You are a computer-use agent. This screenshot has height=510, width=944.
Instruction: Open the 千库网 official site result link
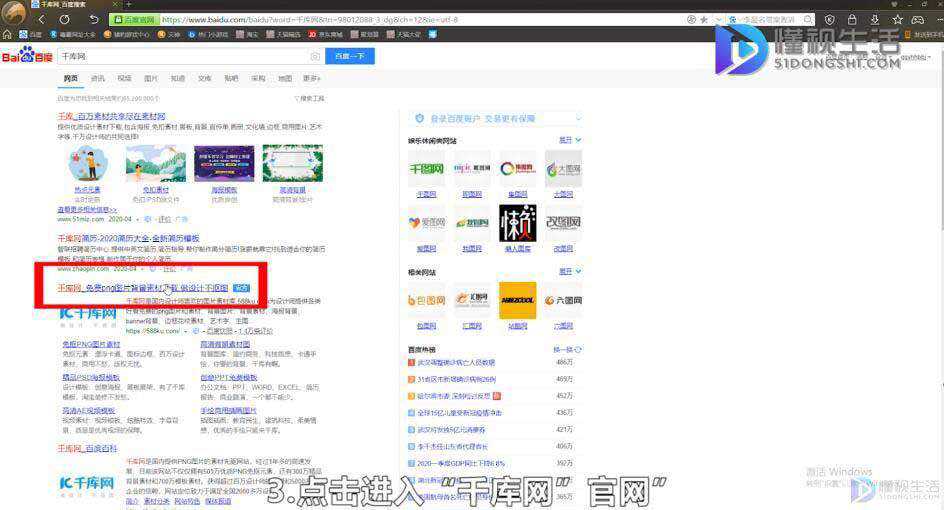143,288
